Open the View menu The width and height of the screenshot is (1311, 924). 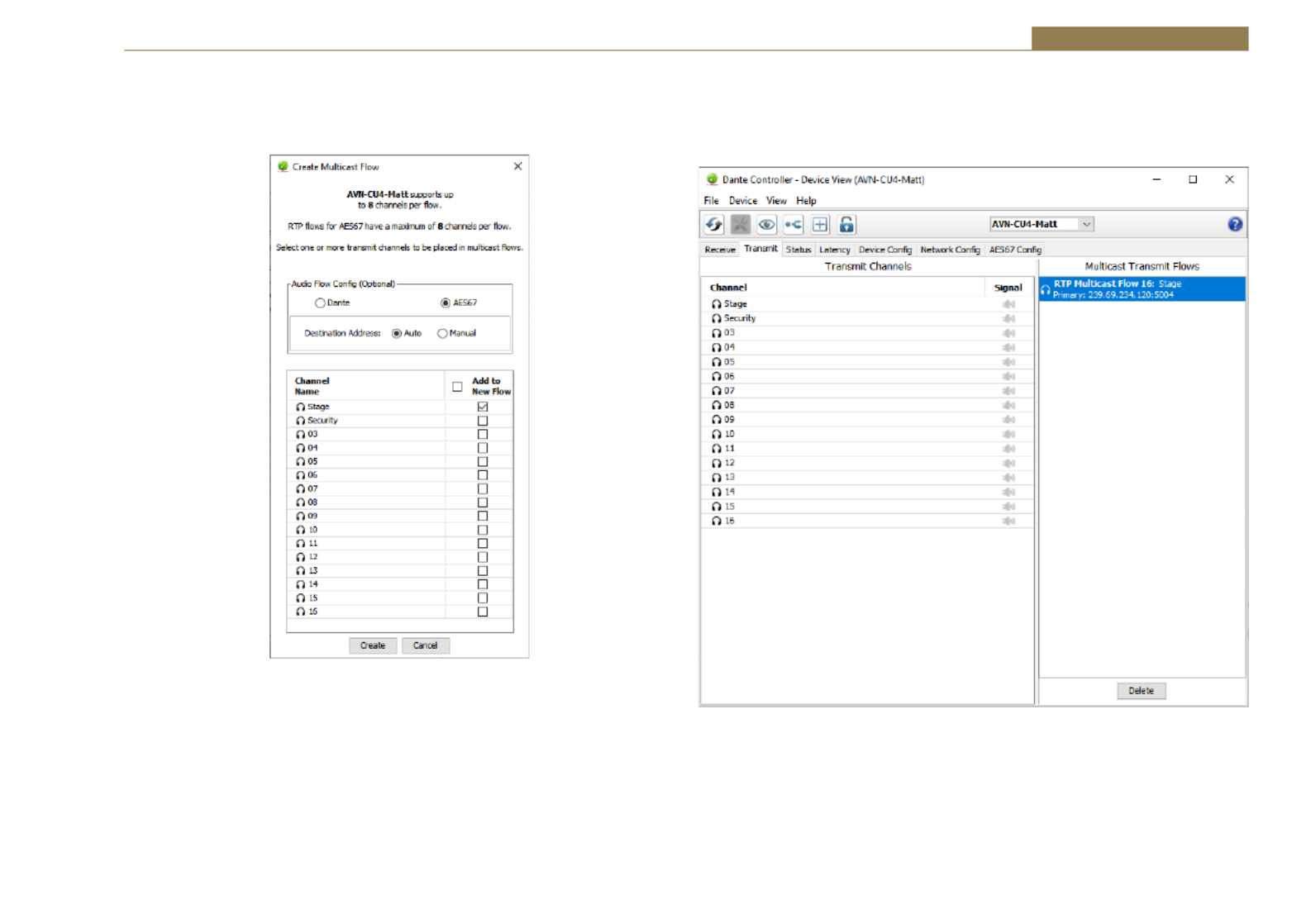click(x=776, y=201)
